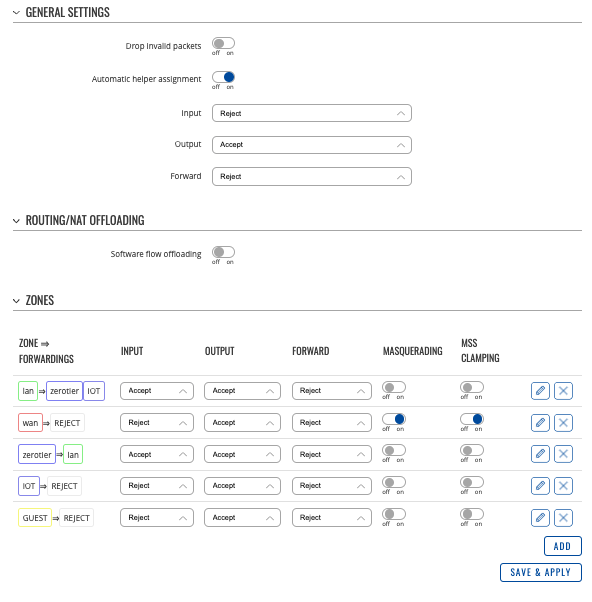Screen dimensions: 592x602
Task: Edit the wan zone with pencil icon
Action: pyautogui.click(x=540, y=423)
